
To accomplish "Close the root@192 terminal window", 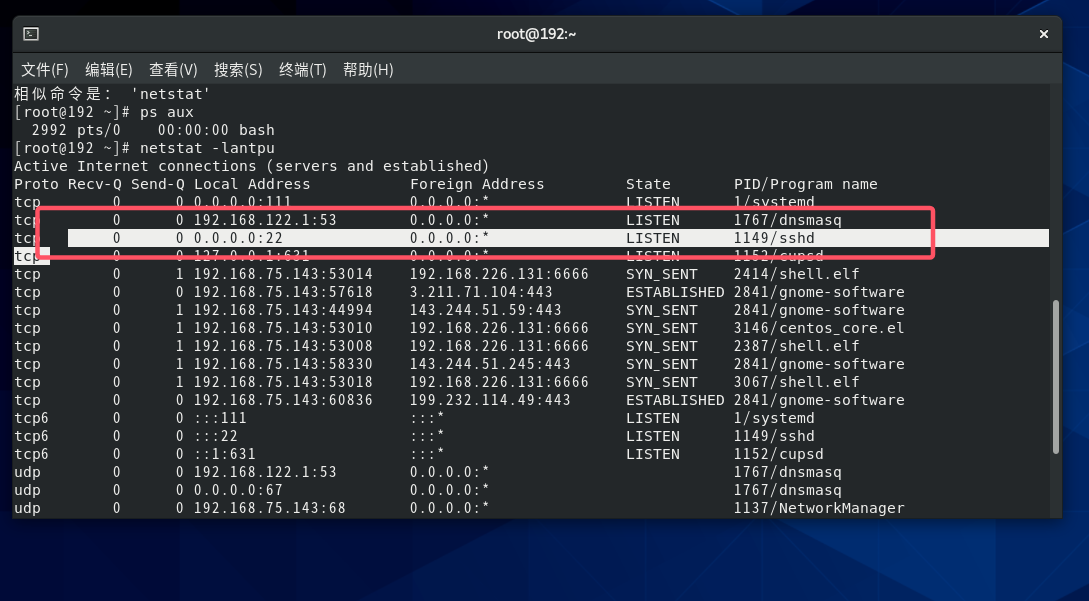I will [x=1043, y=34].
